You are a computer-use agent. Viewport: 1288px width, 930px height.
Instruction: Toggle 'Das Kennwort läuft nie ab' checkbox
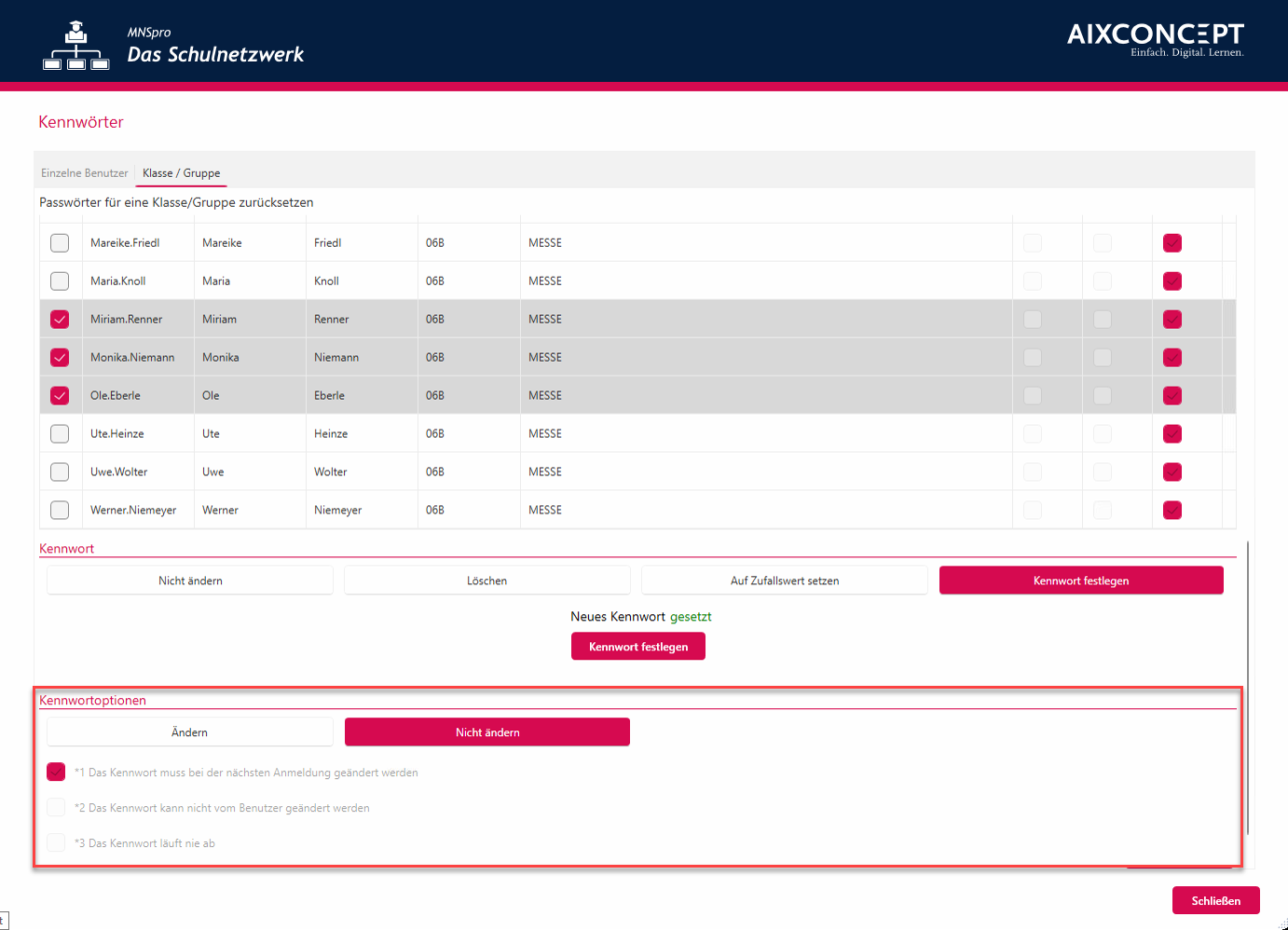pos(56,843)
